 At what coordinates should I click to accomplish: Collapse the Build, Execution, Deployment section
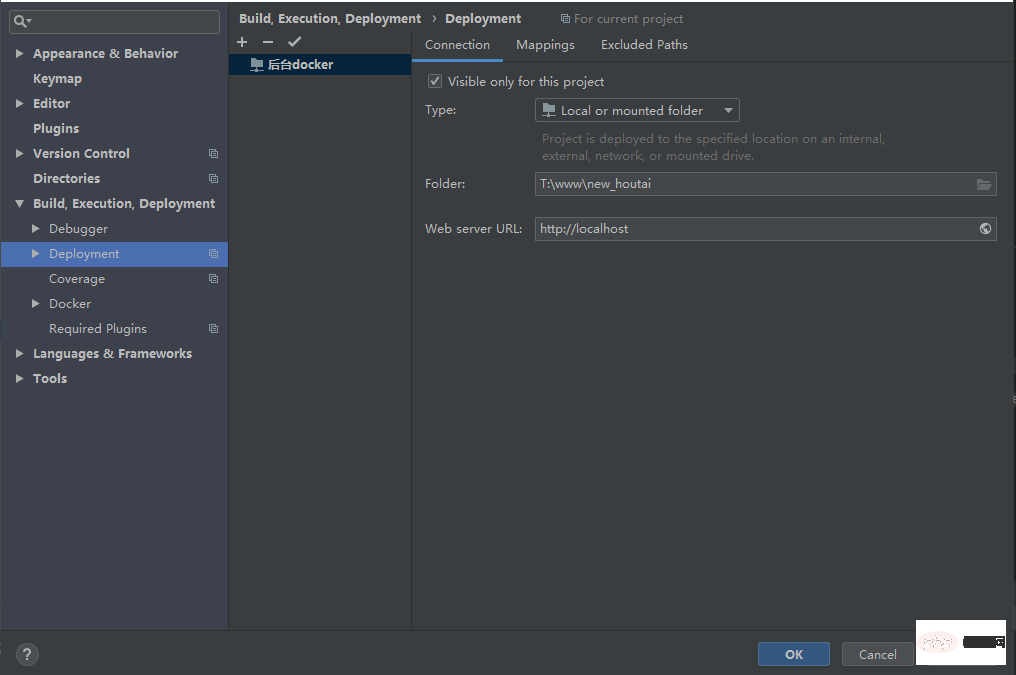(20, 204)
